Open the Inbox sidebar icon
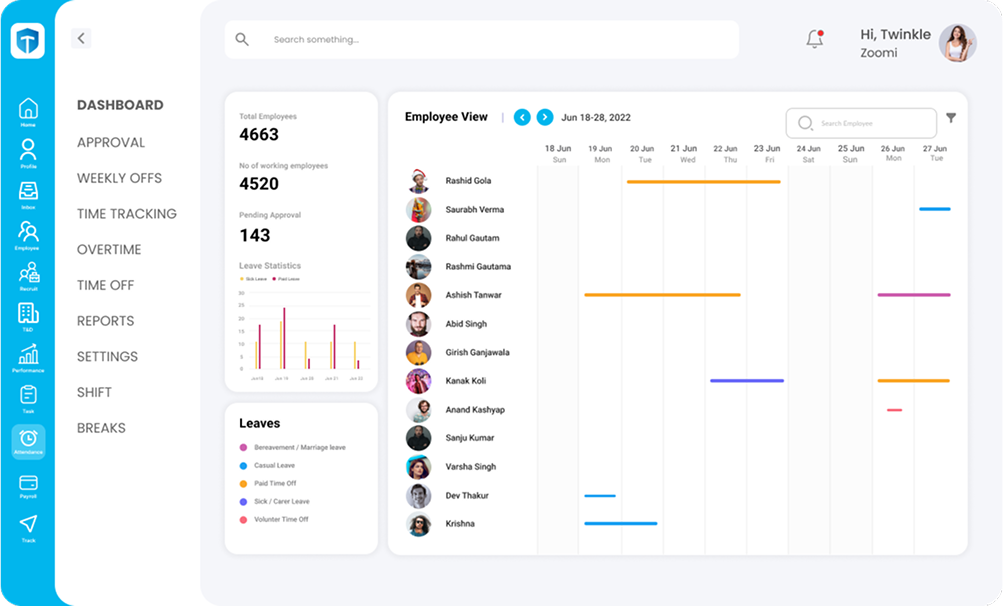The width and height of the screenshot is (1003, 606). coord(28,192)
